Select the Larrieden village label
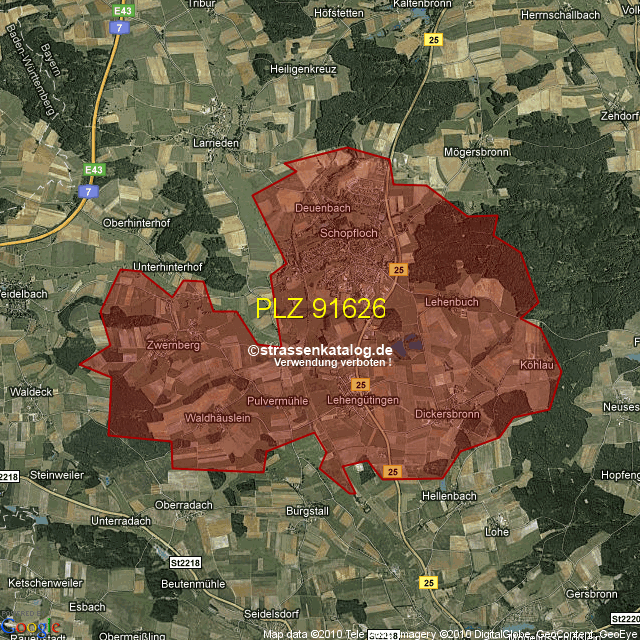 point(216,144)
